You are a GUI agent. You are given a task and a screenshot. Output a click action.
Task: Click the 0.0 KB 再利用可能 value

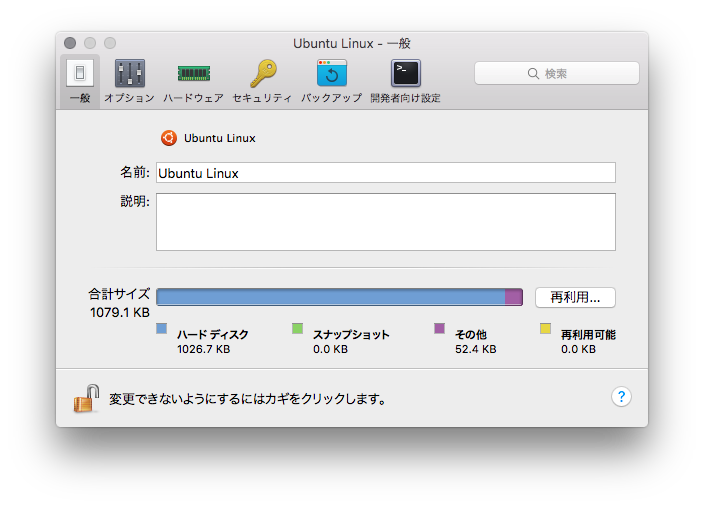click(x=578, y=349)
